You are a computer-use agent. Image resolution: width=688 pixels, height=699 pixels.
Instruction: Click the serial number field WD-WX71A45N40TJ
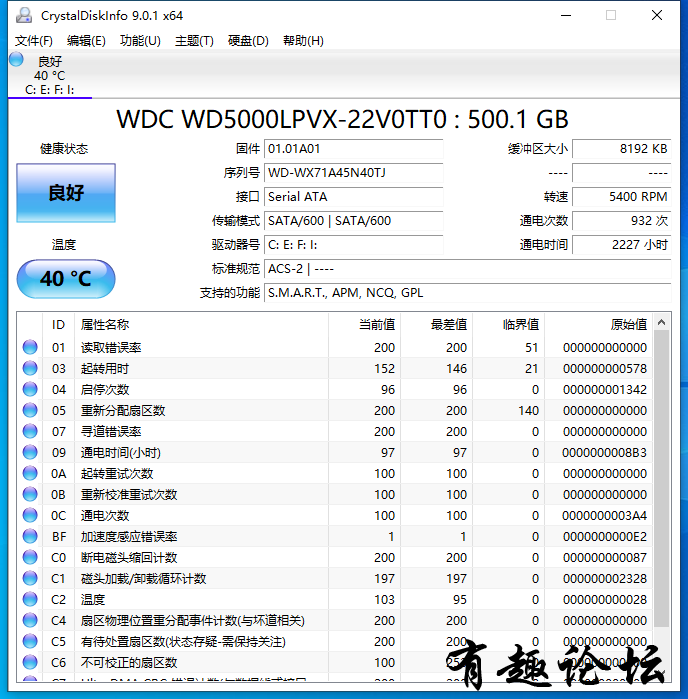click(x=354, y=173)
